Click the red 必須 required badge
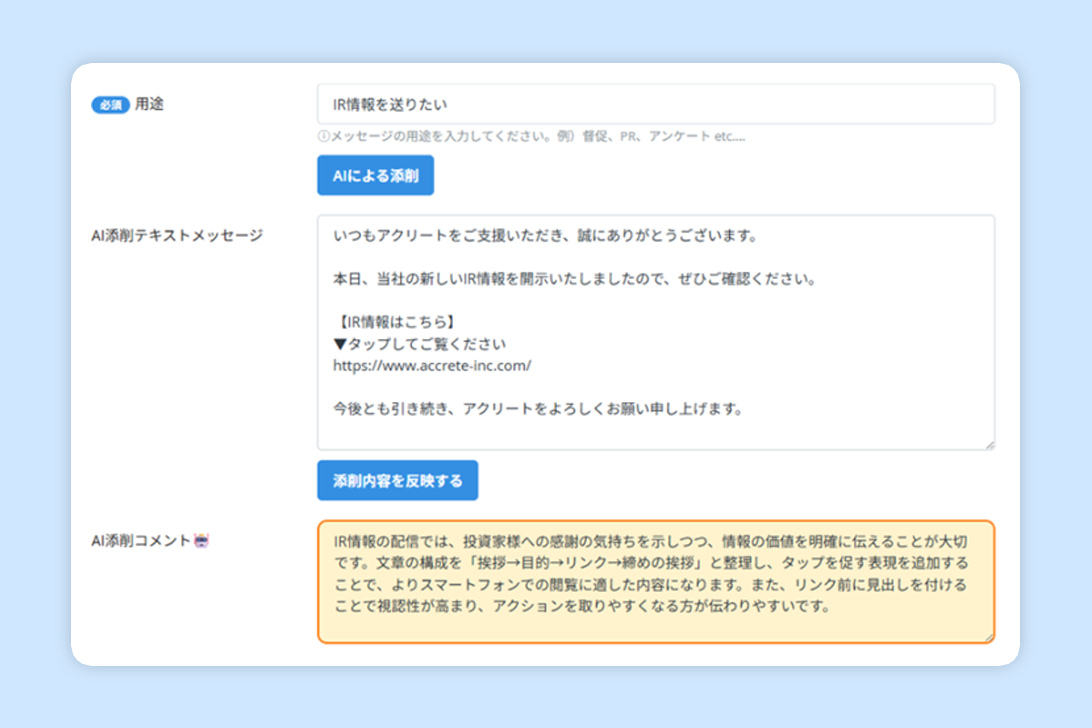This screenshot has height=728, width=1092. (110, 103)
